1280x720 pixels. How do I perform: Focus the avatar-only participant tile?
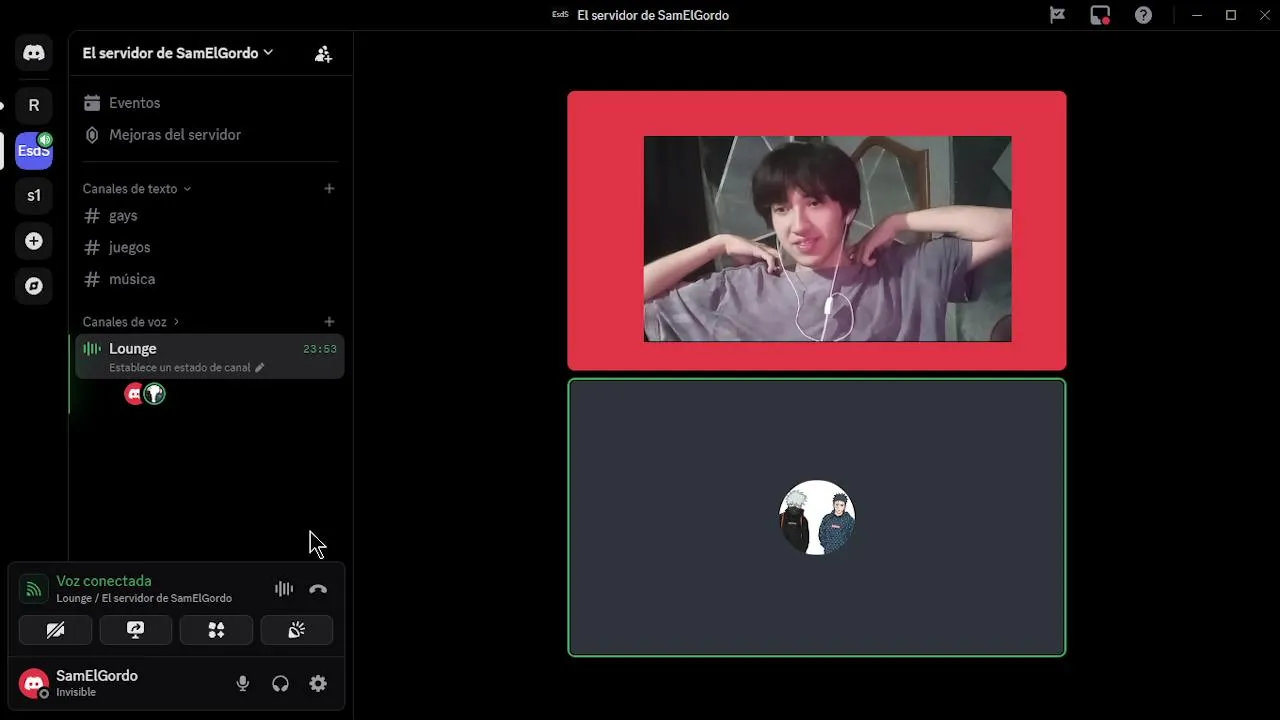pyautogui.click(x=817, y=518)
